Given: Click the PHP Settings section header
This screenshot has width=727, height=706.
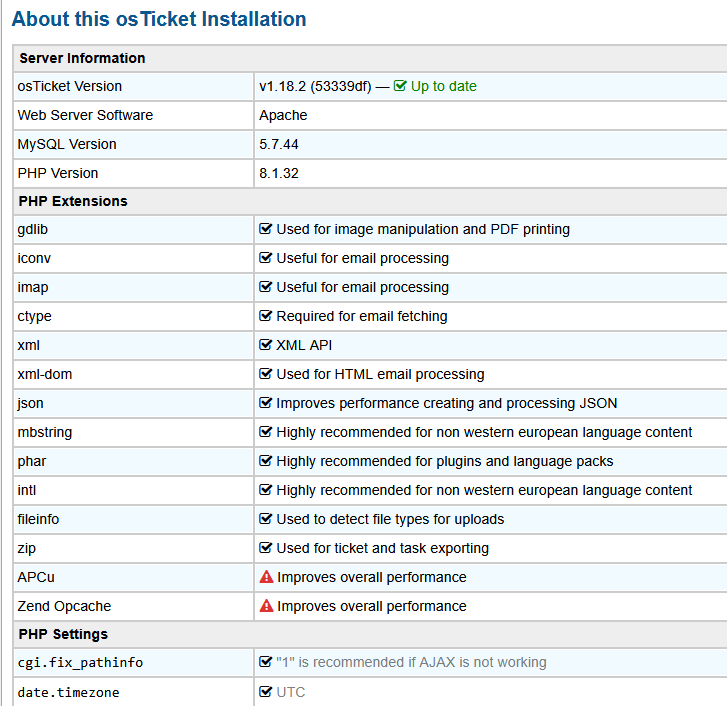Looking at the screenshot, I should pos(63,634).
